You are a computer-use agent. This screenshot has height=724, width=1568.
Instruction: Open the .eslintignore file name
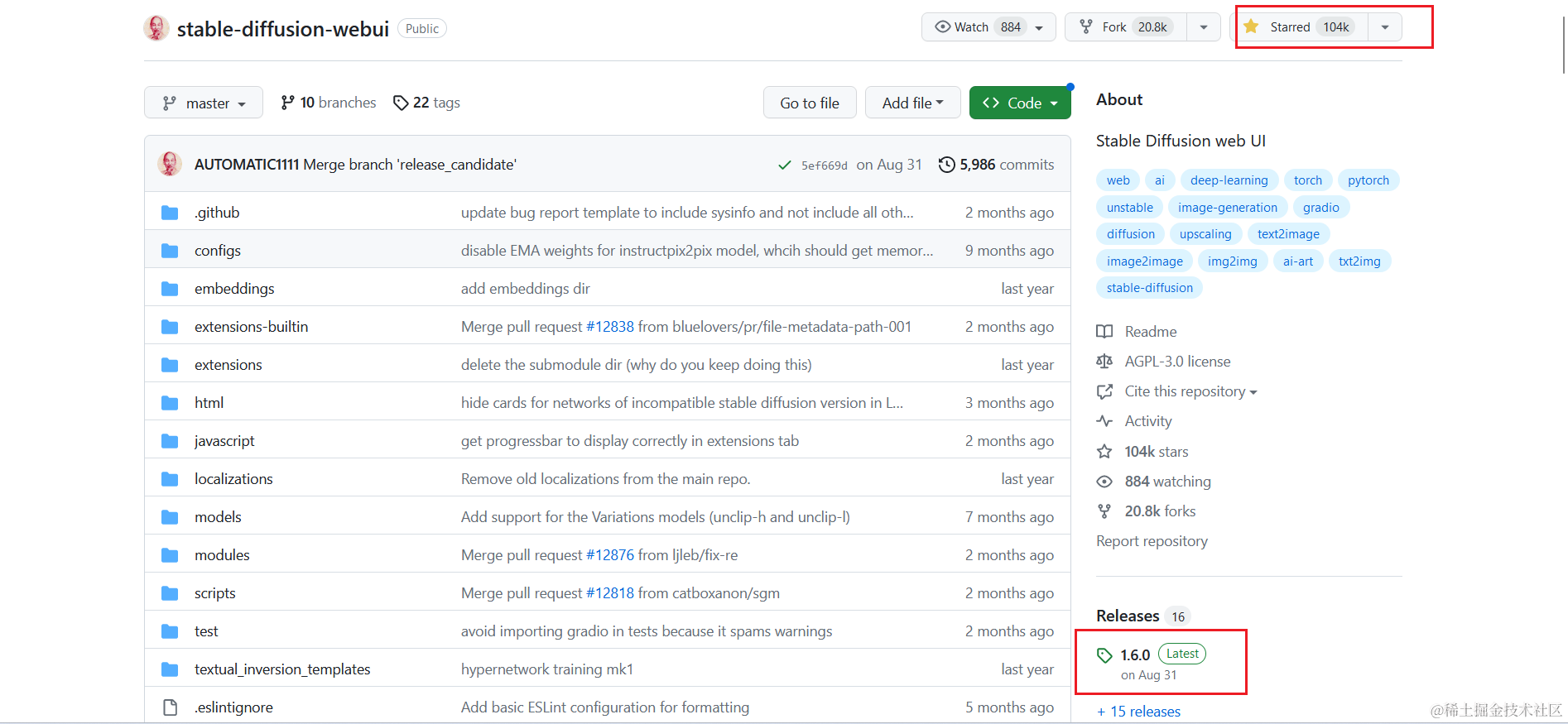pos(233,707)
